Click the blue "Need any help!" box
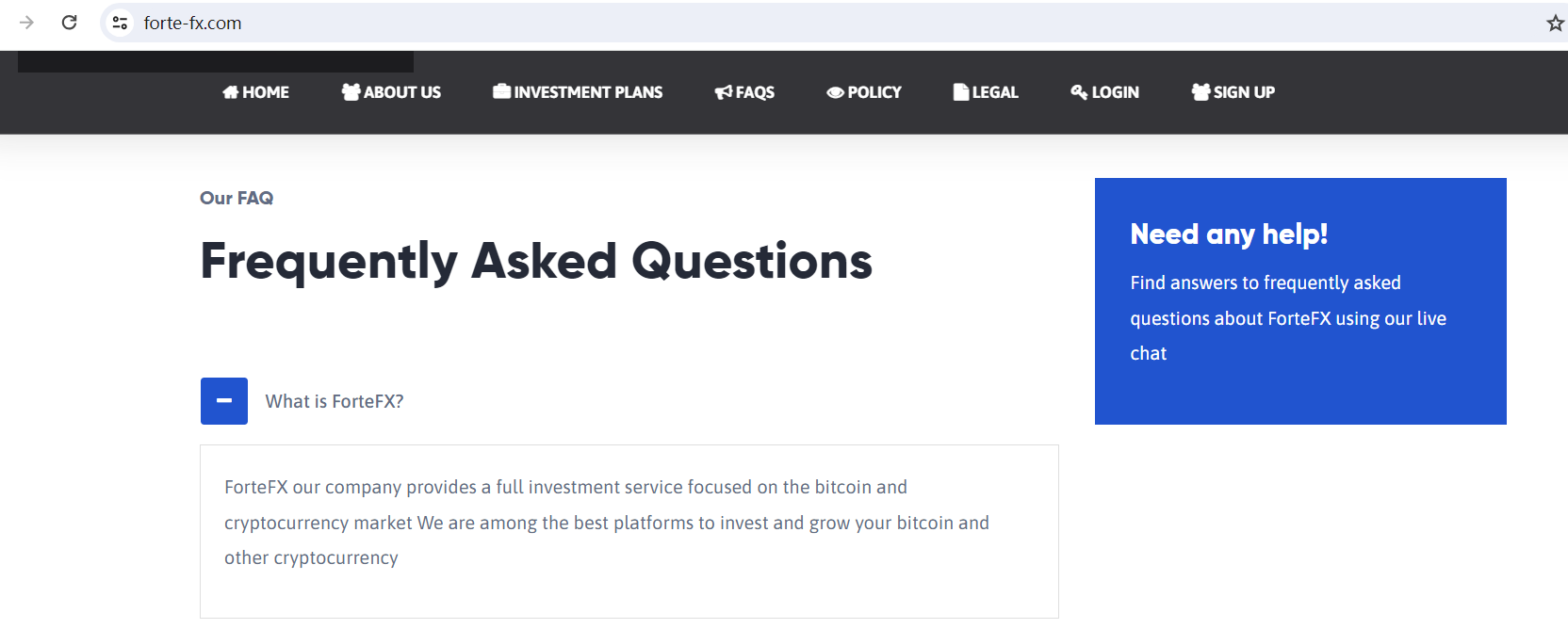This screenshot has height=629, width=1568. point(1300,301)
